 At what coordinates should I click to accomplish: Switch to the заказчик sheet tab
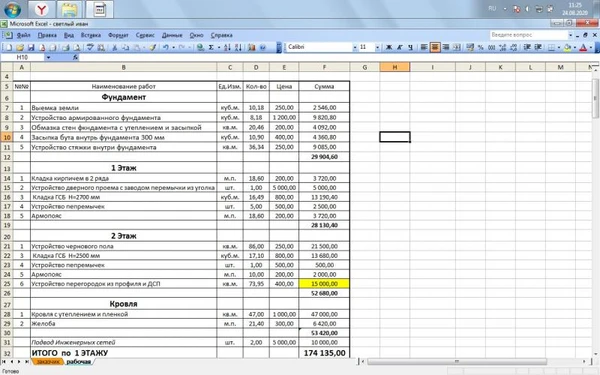click(47, 362)
